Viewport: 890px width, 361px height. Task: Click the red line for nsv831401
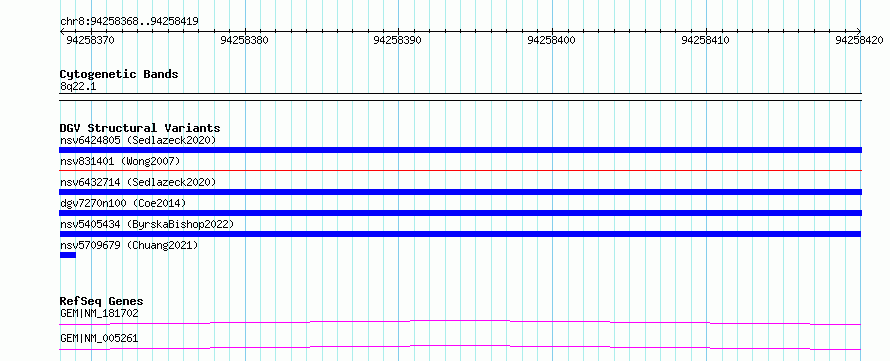(x=460, y=170)
